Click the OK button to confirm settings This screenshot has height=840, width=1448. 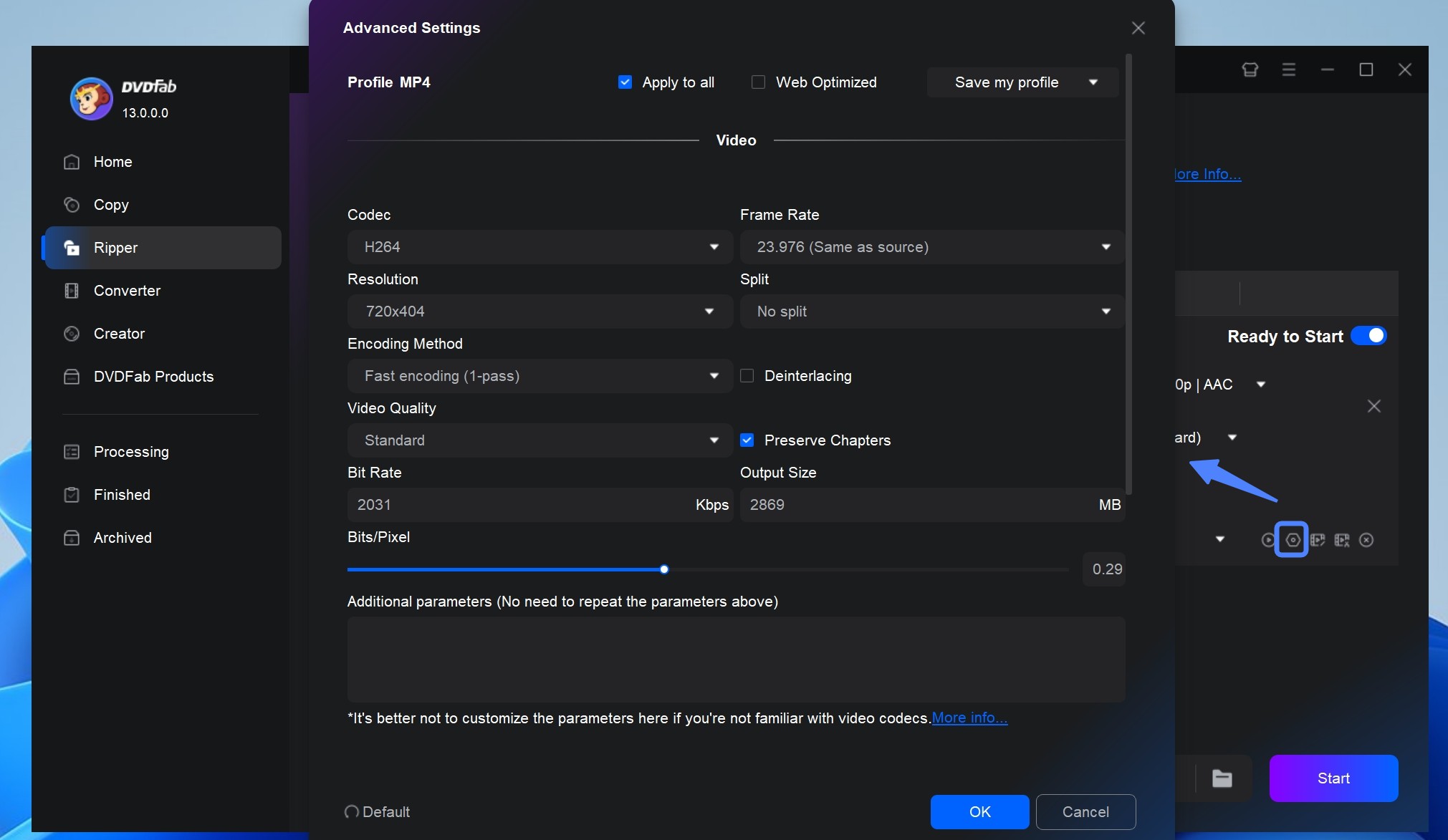pyautogui.click(x=980, y=811)
